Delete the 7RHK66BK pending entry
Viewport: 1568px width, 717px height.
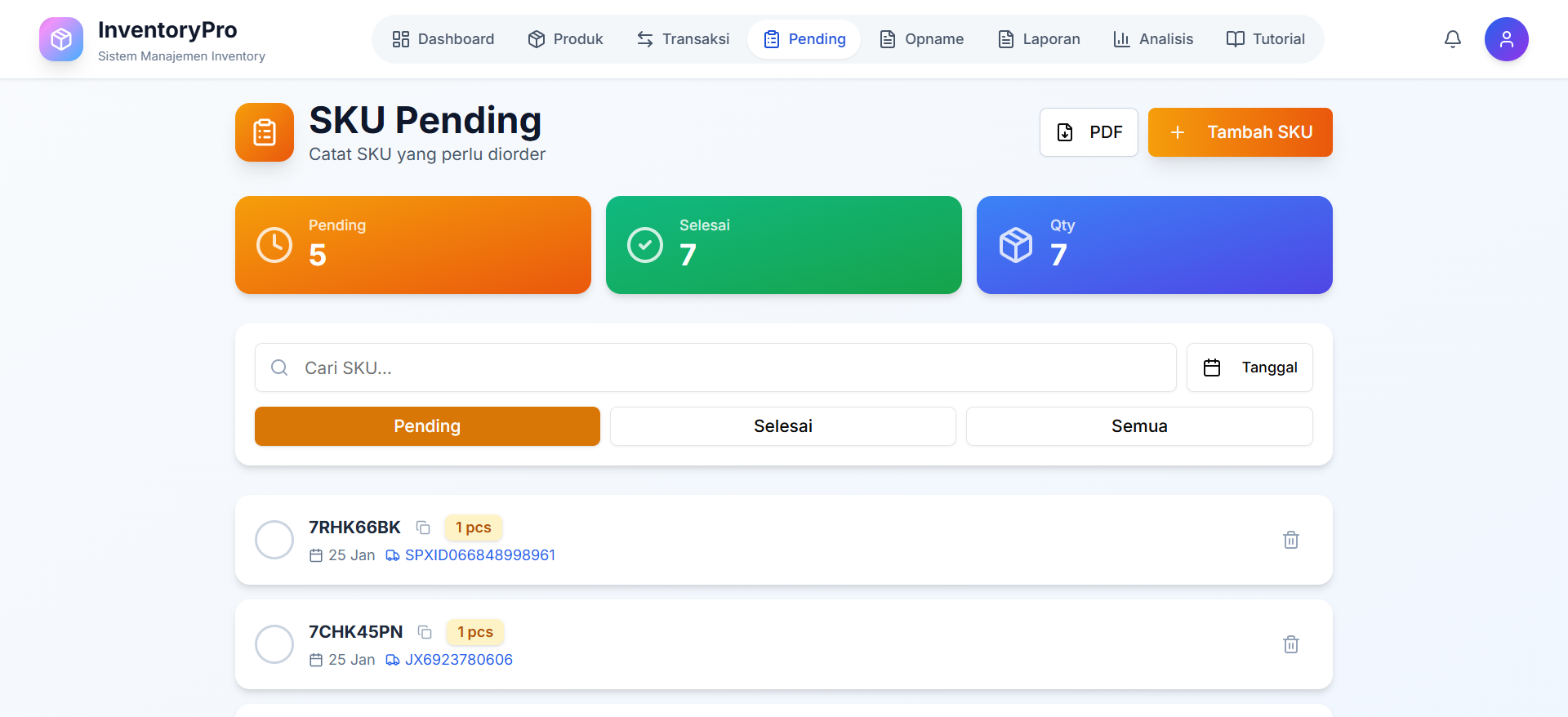point(1291,540)
